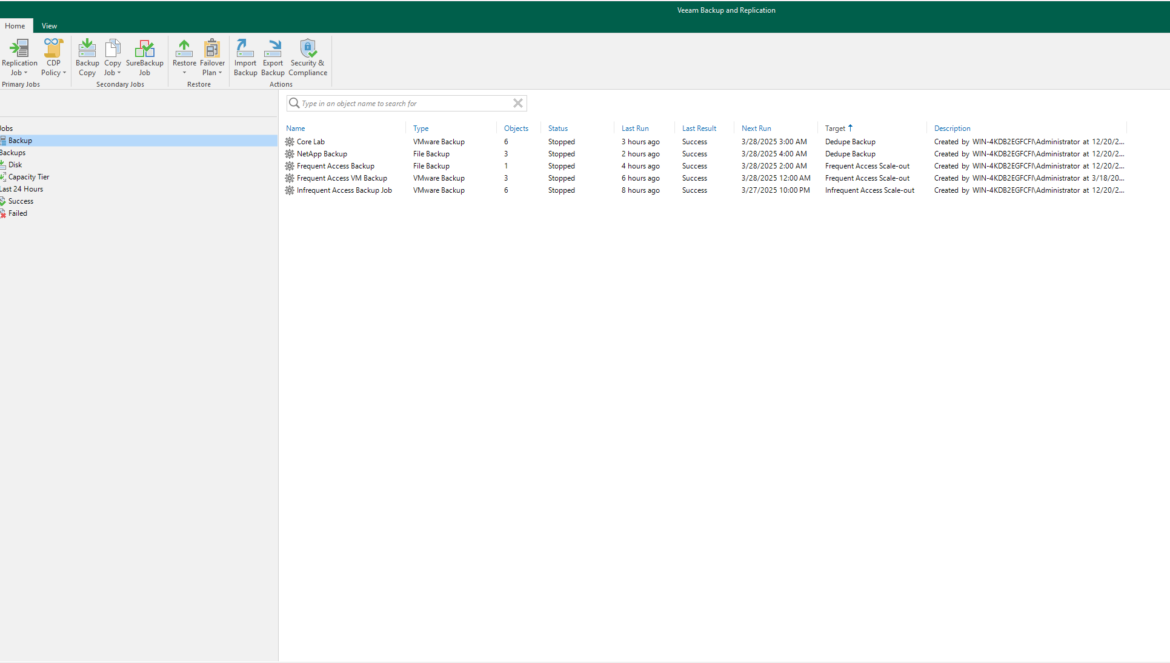
Task: Switch to the View ribbon tab
Action: [49, 25]
